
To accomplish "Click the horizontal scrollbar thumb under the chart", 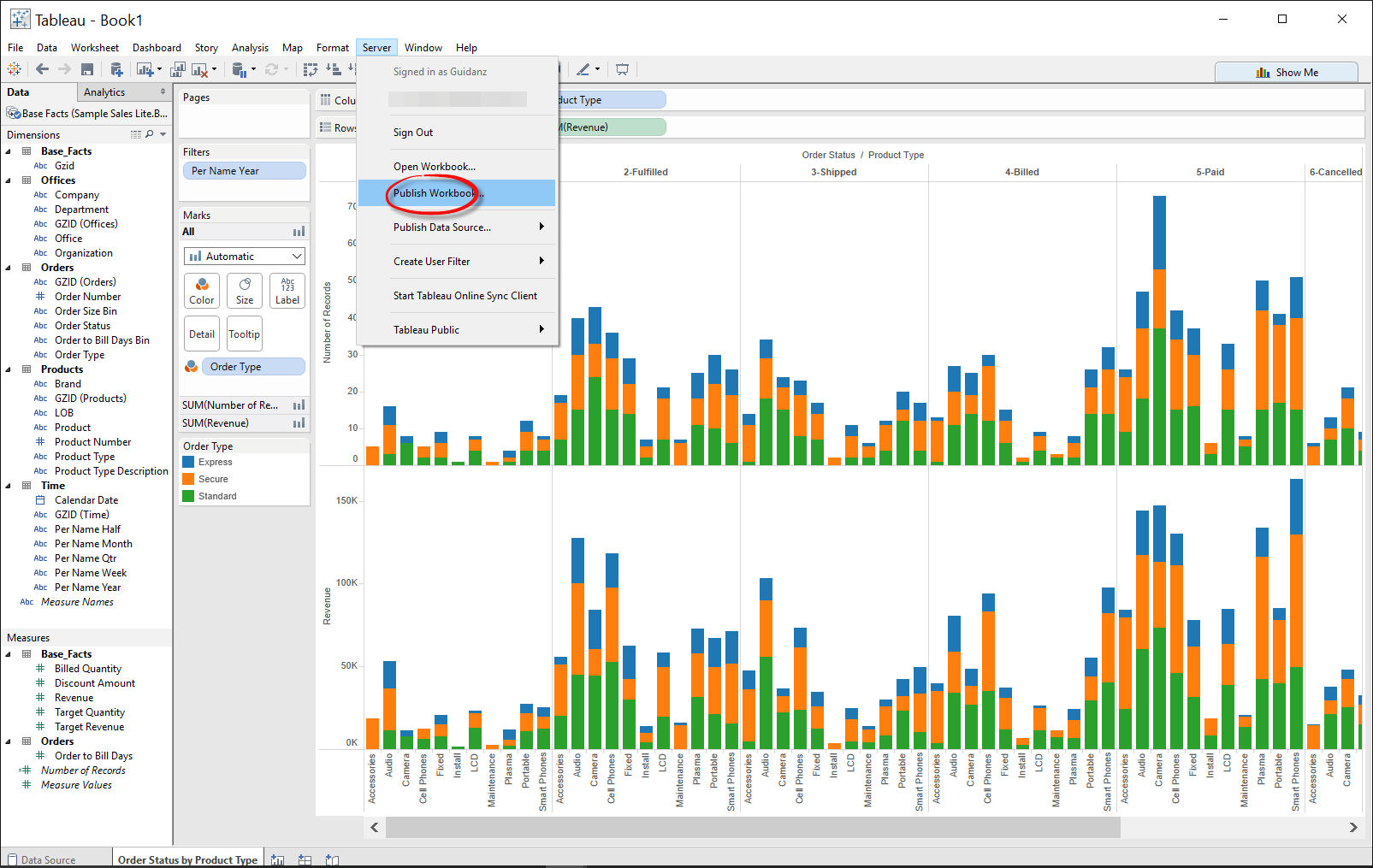I will (753, 827).
